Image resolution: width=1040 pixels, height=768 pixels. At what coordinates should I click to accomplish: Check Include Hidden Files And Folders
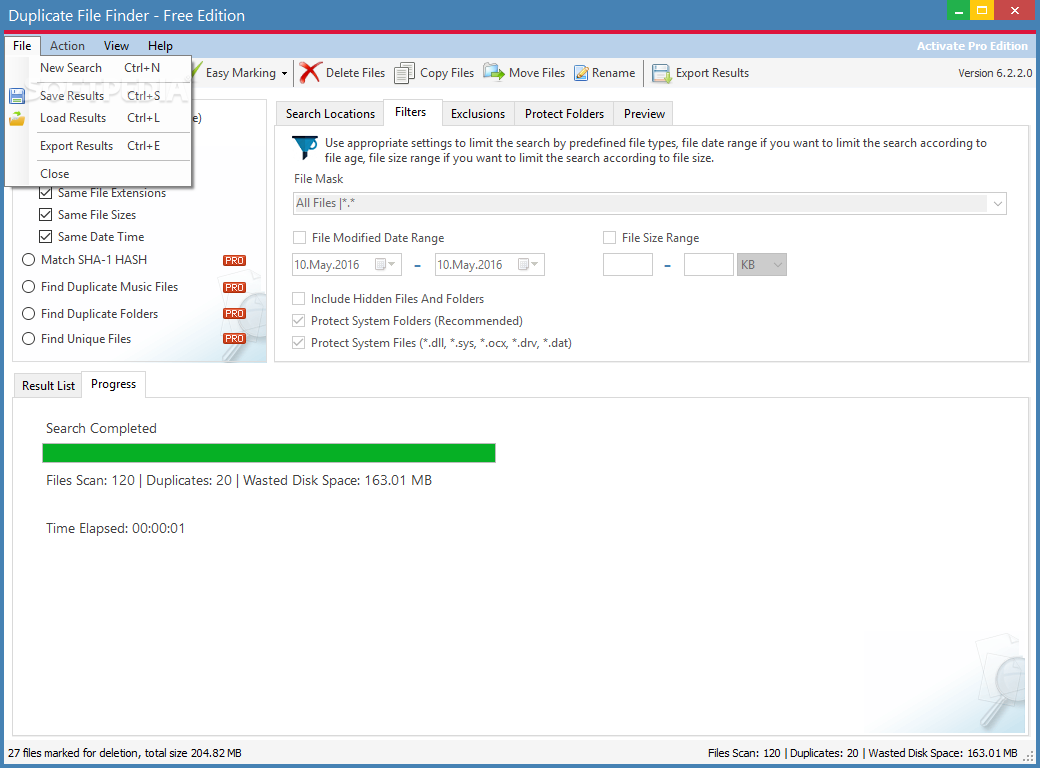pyautogui.click(x=298, y=299)
